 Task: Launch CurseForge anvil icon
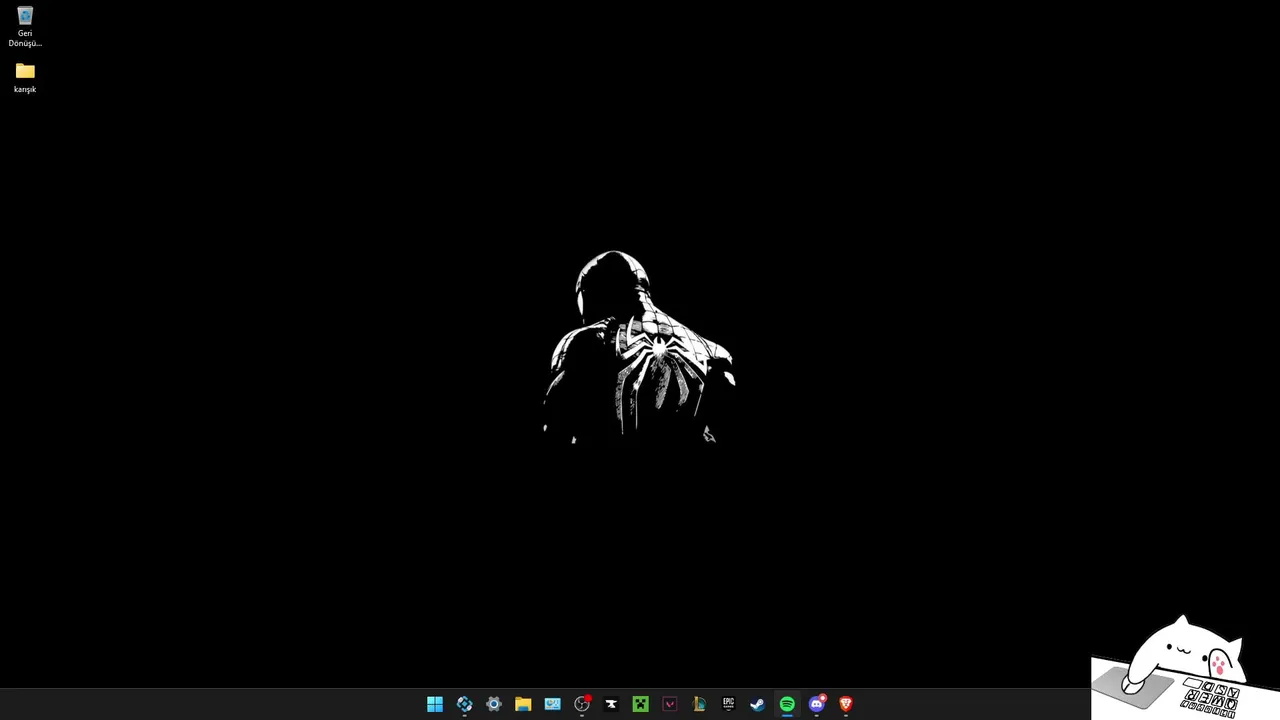[x=611, y=704]
